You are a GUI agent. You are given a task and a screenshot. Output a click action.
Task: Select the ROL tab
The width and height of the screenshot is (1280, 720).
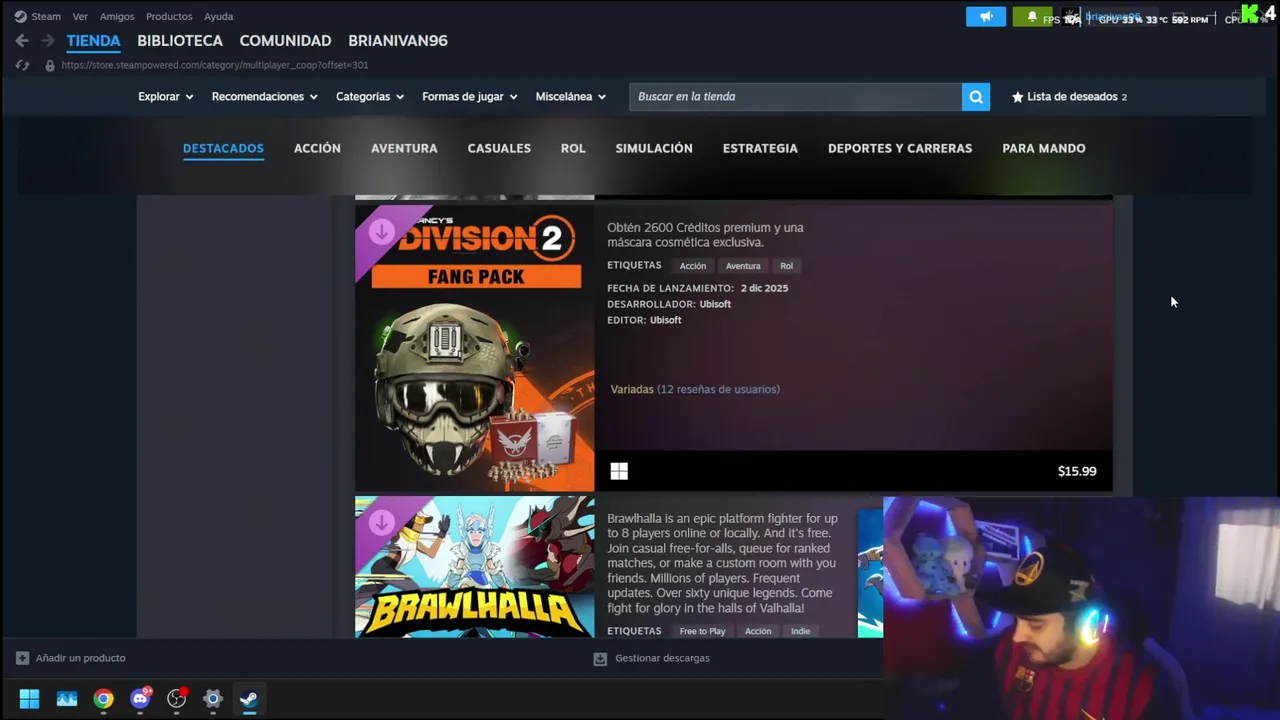[573, 148]
